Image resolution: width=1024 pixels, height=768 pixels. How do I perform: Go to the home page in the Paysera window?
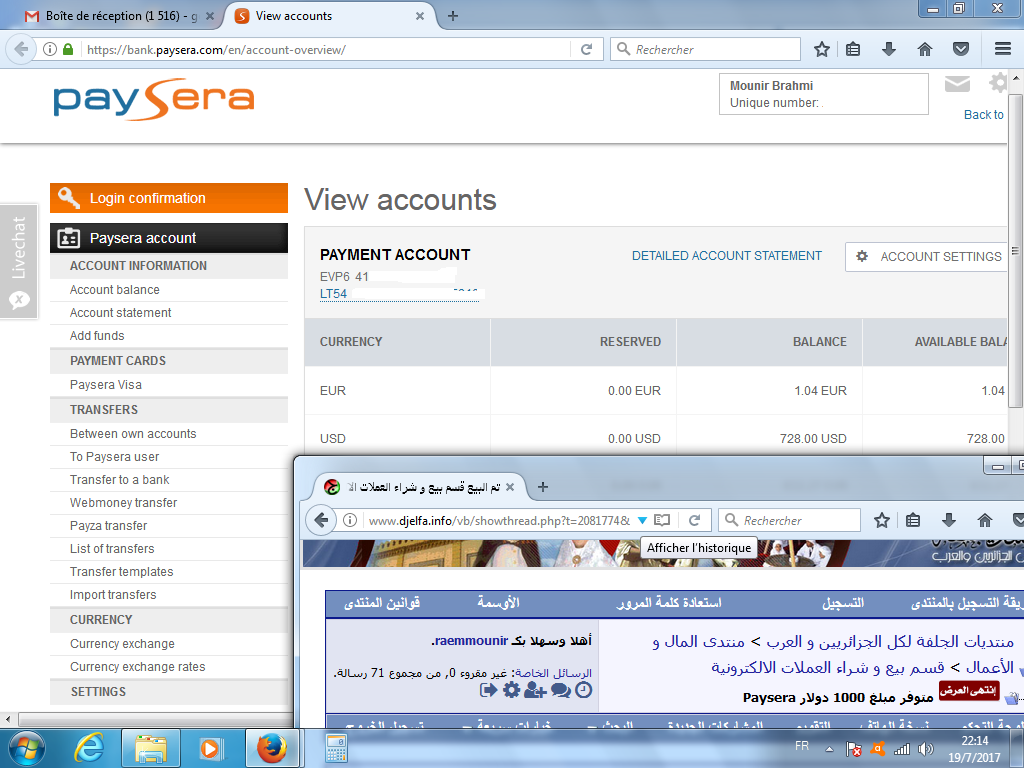(925, 49)
